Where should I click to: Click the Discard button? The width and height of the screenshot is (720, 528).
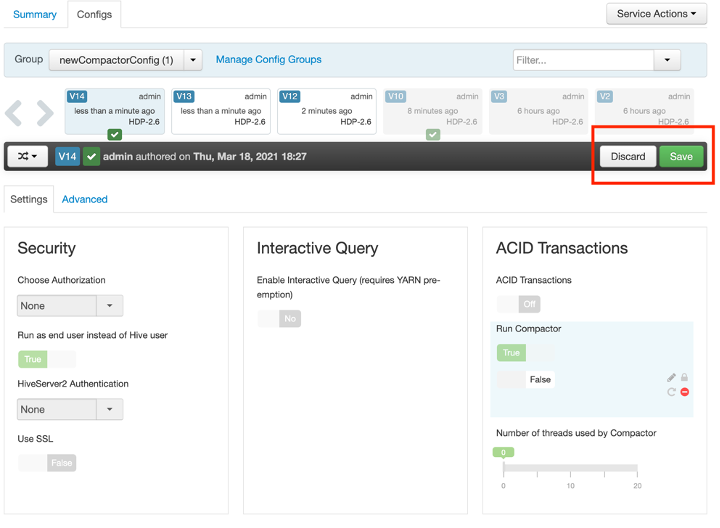(628, 157)
